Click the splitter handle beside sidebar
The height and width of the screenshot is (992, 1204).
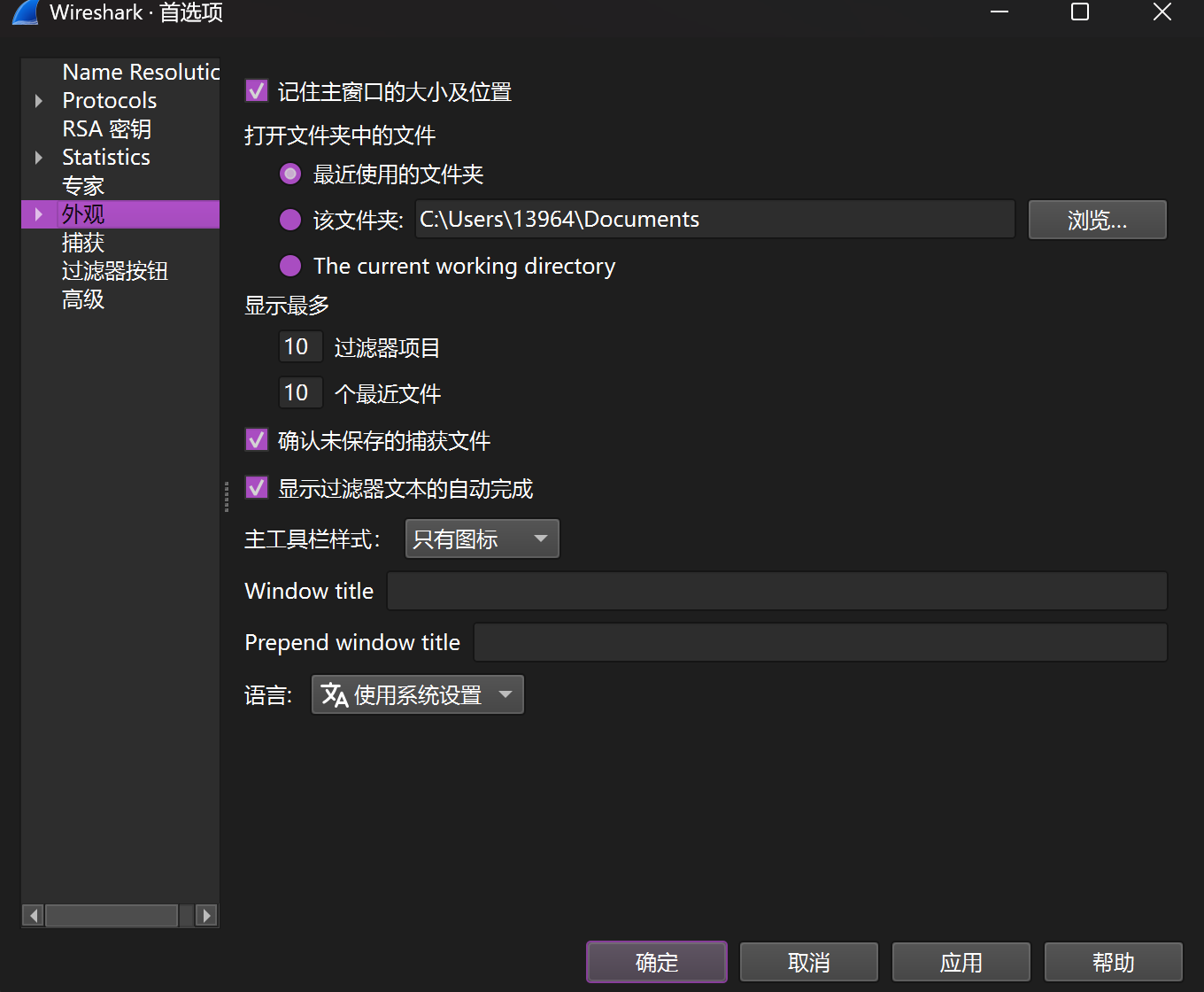(x=227, y=496)
